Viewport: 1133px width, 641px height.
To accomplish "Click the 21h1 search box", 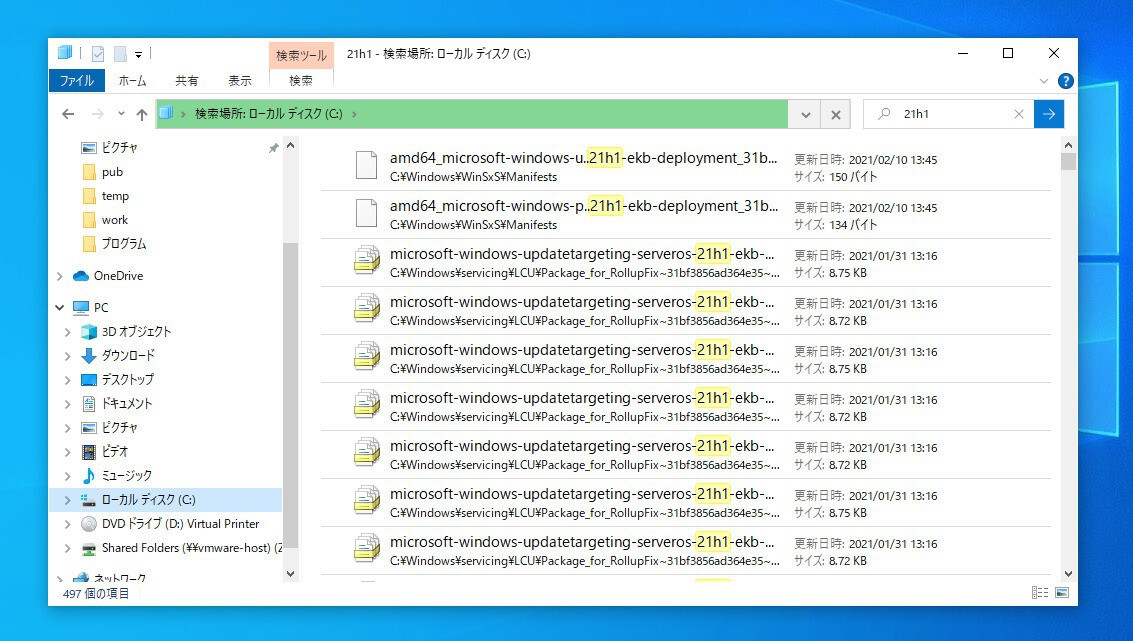I will pyautogui.click(x=950, y=114).
